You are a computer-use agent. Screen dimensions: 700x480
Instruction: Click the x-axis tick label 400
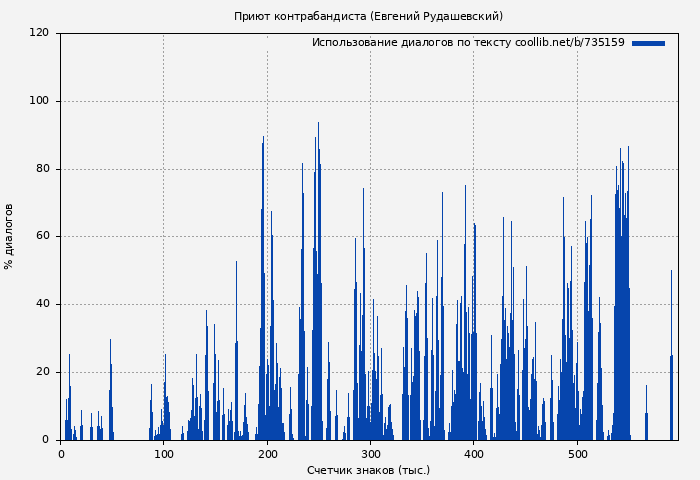(474, 455)
